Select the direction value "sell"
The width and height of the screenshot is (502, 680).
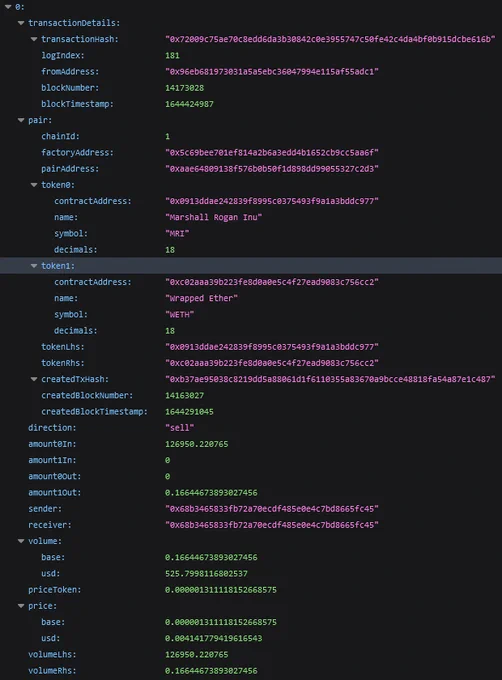[179, 428]
